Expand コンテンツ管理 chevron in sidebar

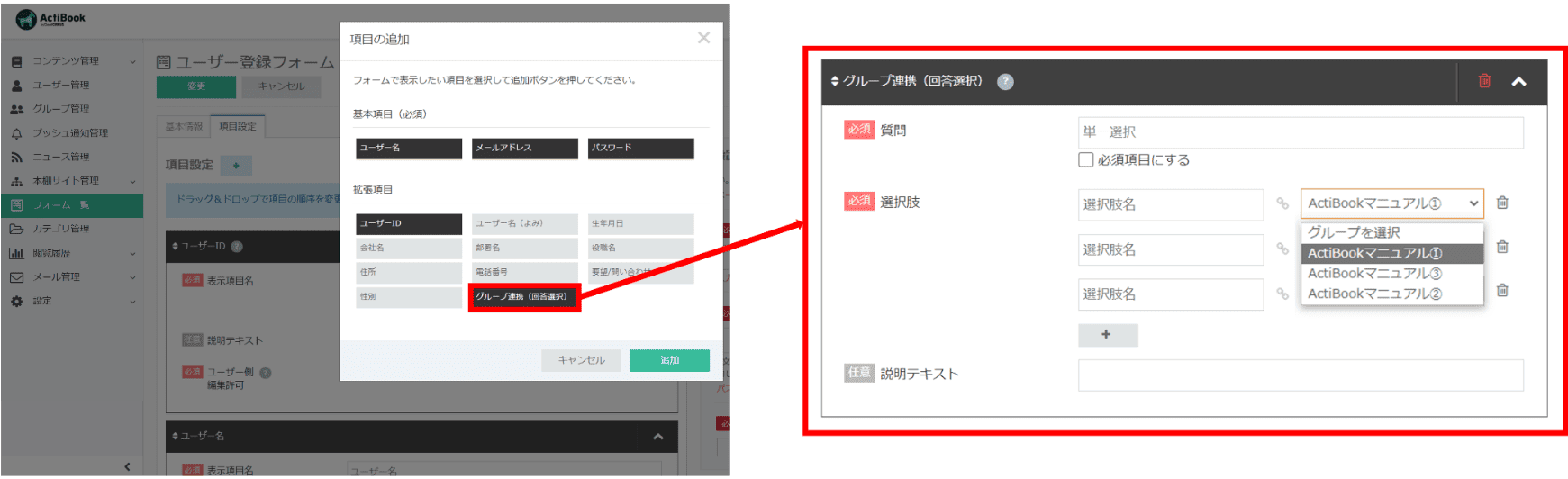[x=133, y=61]
